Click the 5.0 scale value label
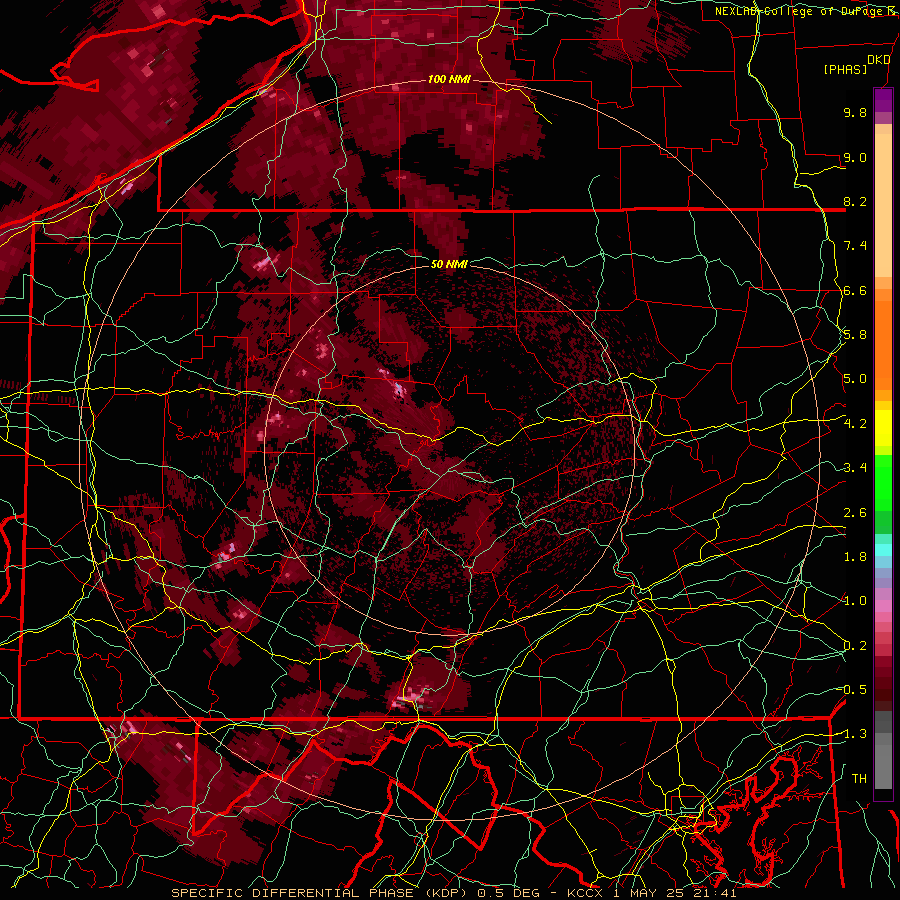This screenshot has width=900, height=900. coord(855,379)
